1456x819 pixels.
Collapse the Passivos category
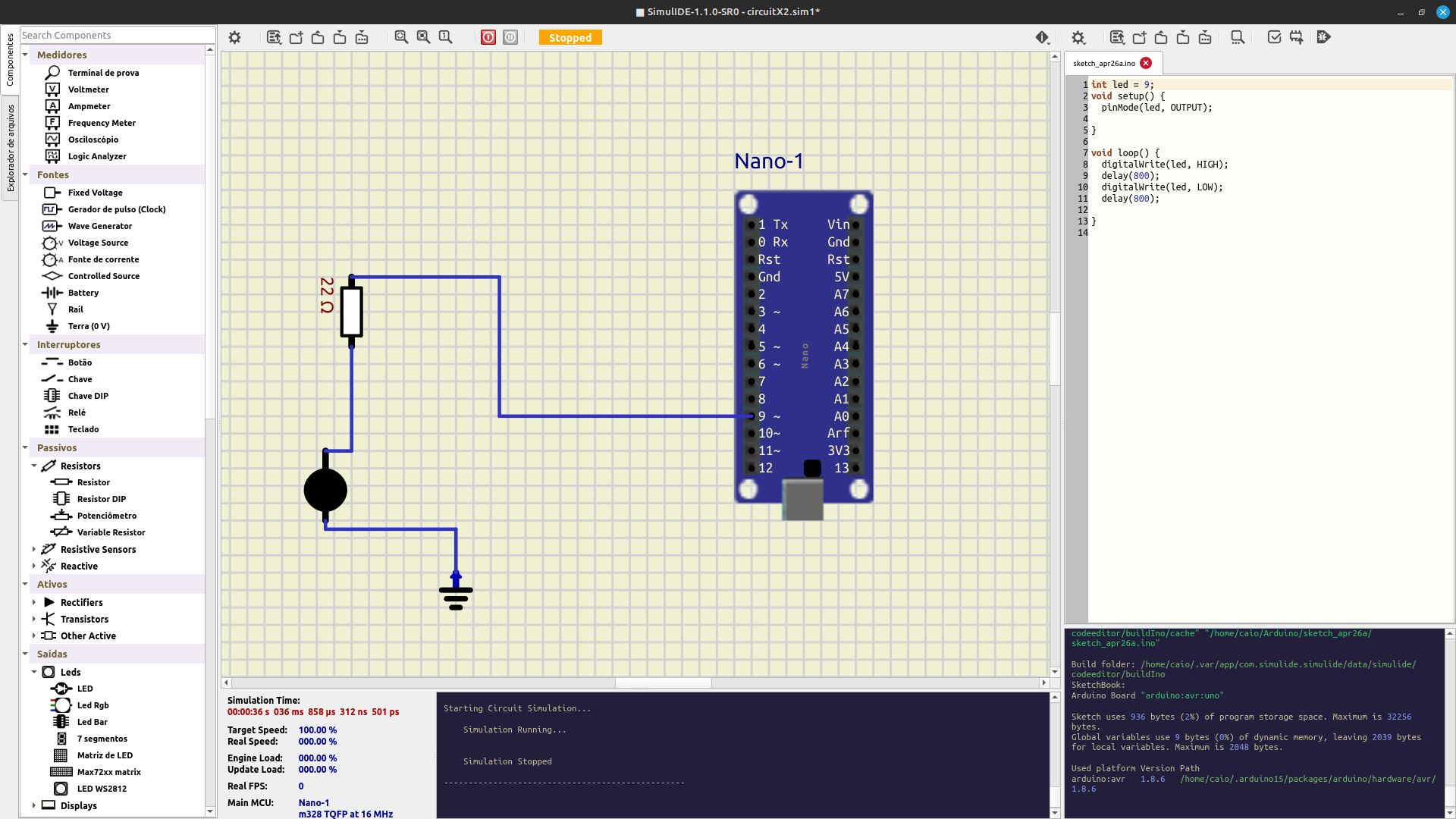25,447
